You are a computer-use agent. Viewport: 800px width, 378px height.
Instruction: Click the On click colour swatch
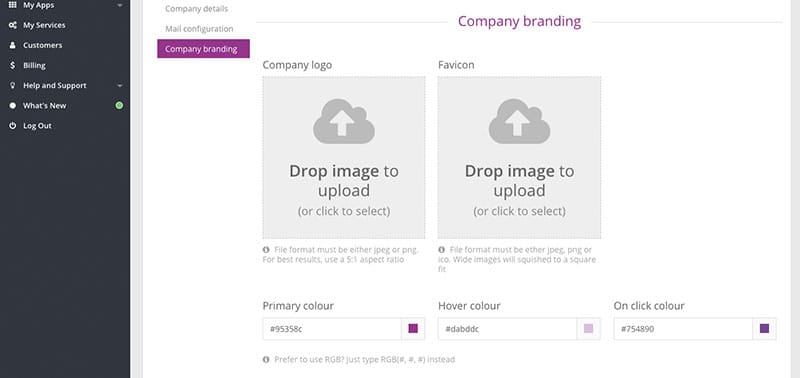point(764,329)
